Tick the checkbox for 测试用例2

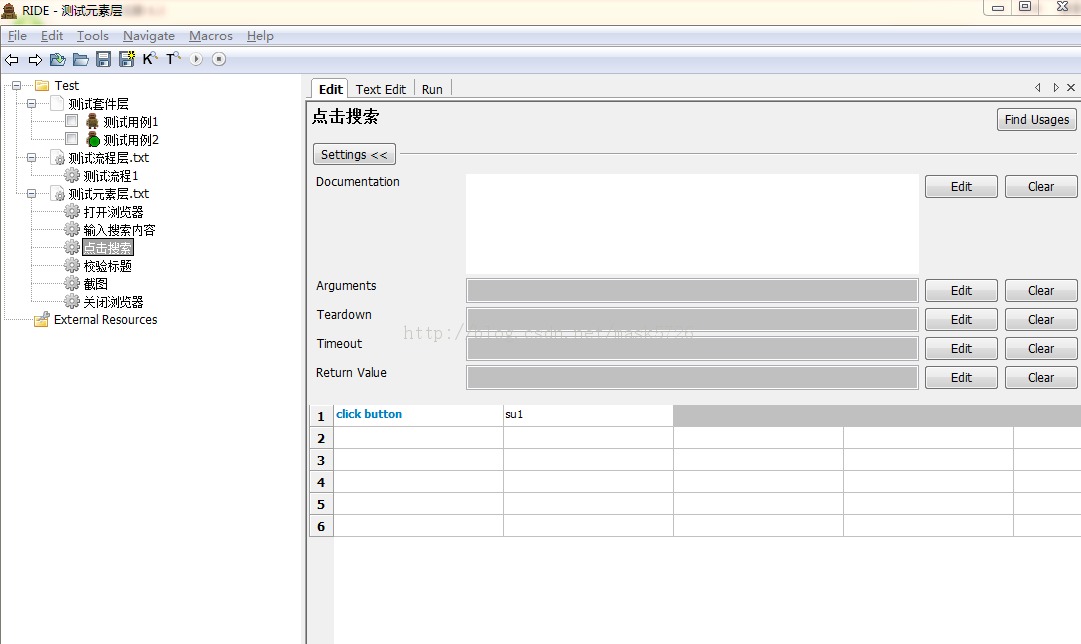[x=72, y=139]
